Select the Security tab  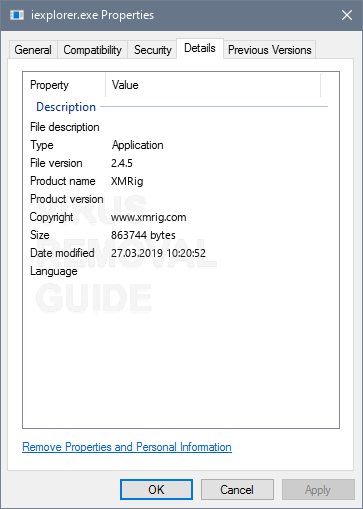(152, 50)
